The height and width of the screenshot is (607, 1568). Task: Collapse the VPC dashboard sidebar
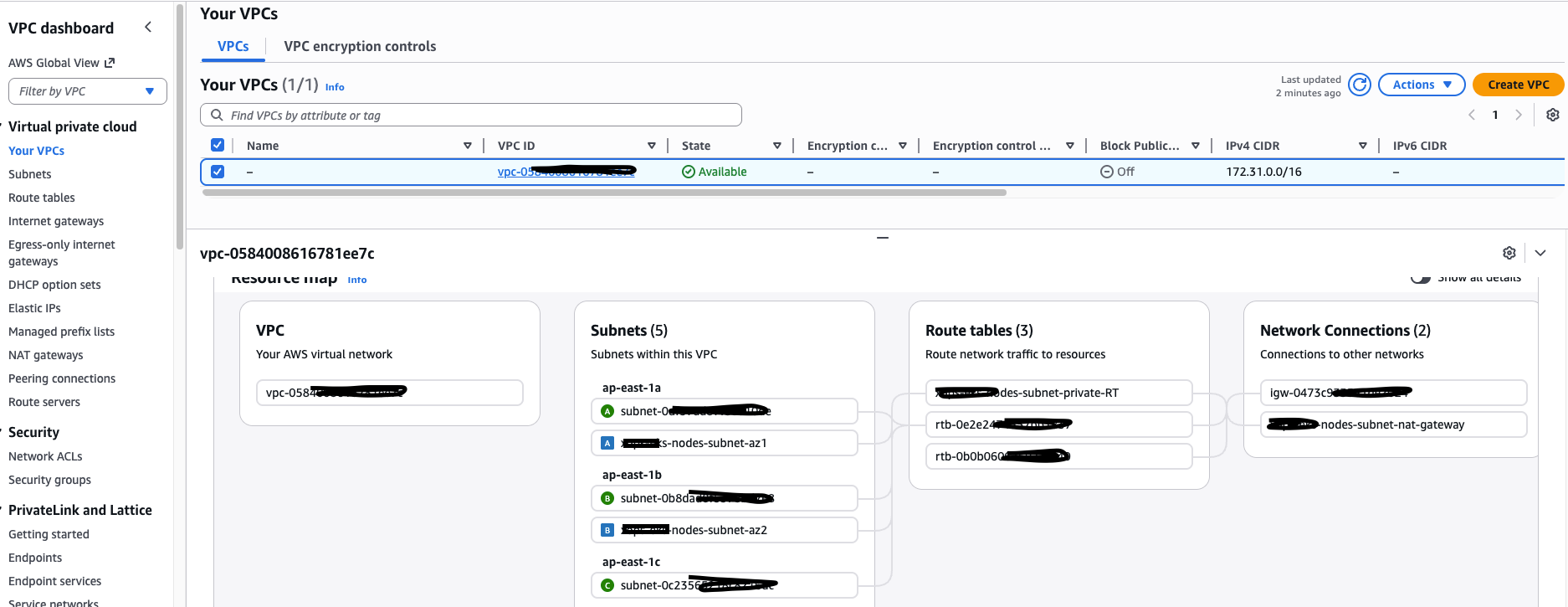pyautogui.click(x=148, y=28)
